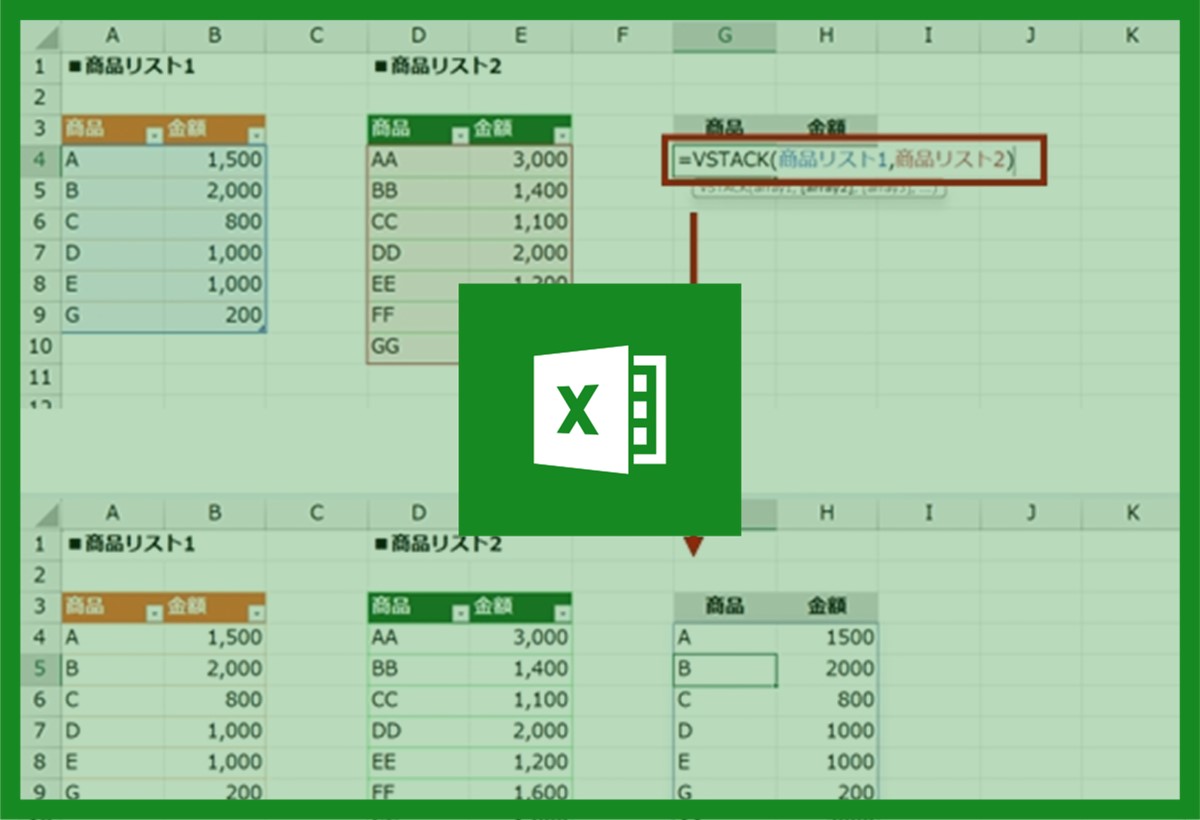
Task: Click the VSTACK function syntax tooltip
Action: 818,190
